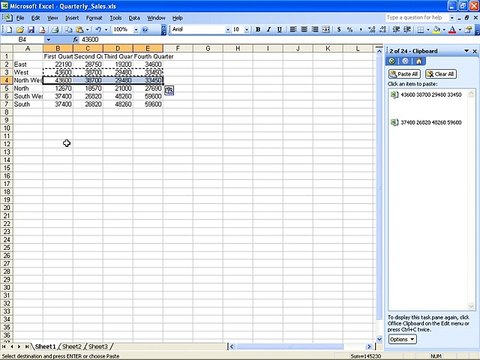Open the Tools menu
This screenshot has width=480, height=360.
(x=116, y=18)
